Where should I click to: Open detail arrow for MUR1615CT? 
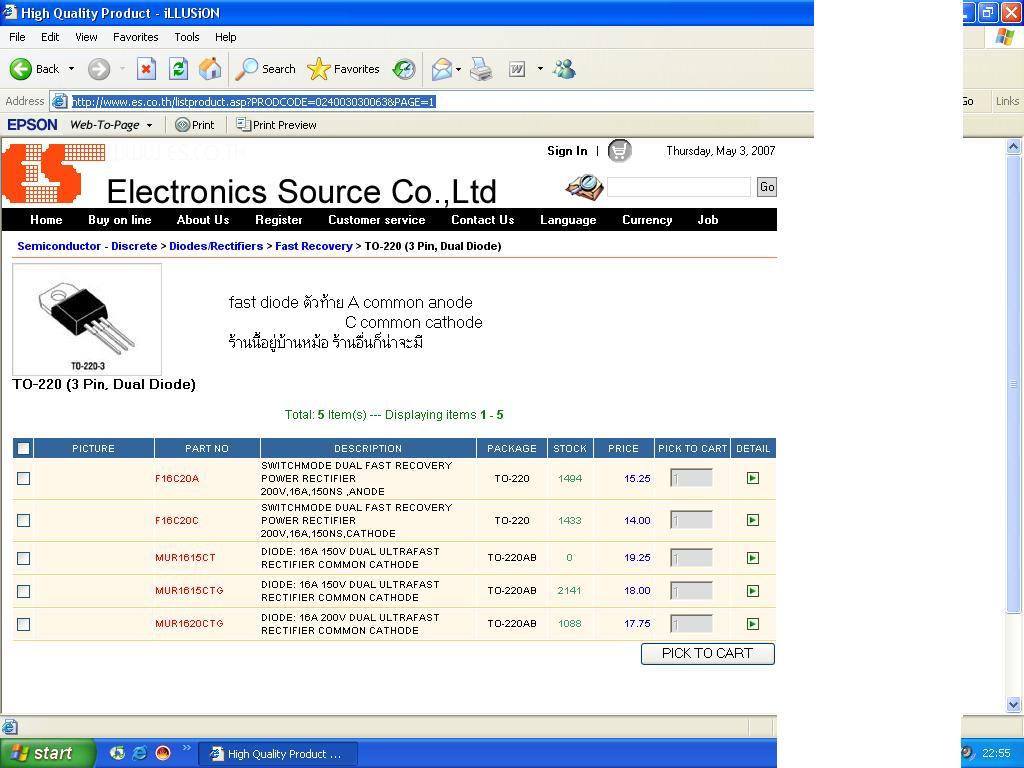click(752, 558)
